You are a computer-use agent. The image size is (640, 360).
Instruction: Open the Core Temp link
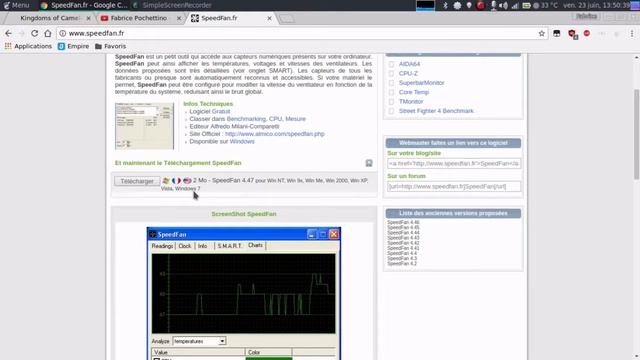pos(414,92)
